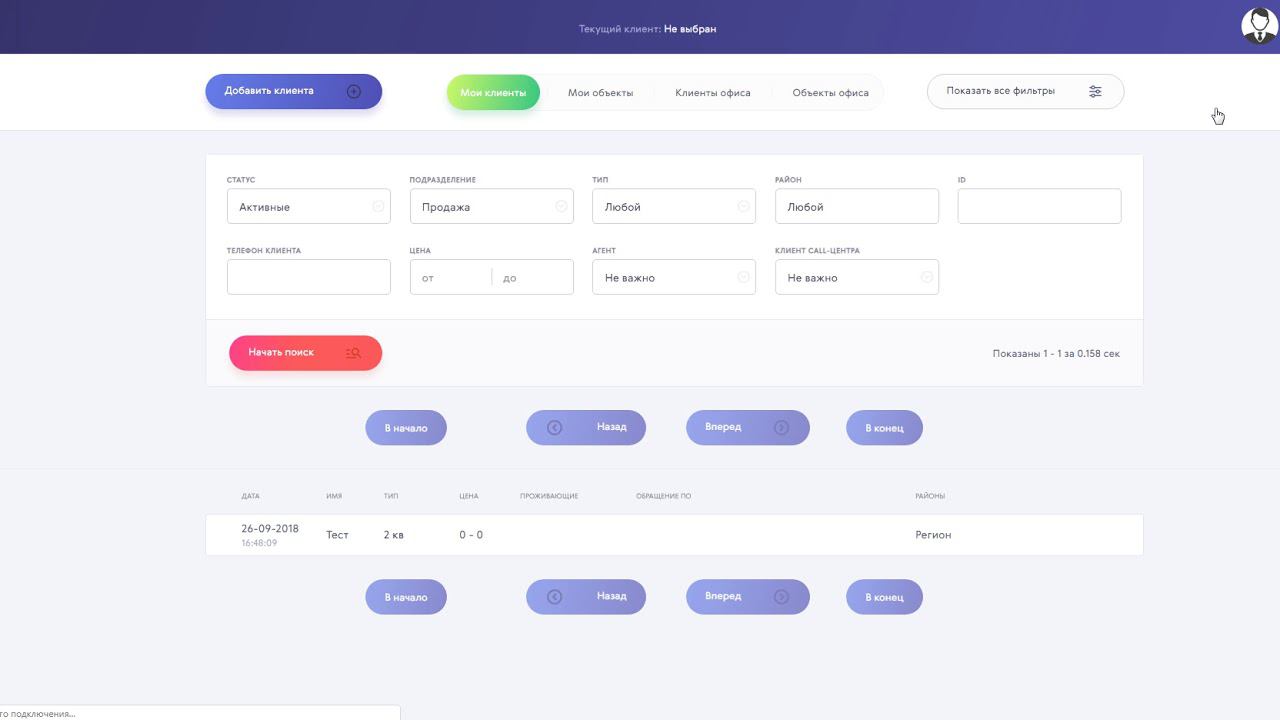The width and height of the screenshot is (1280, 720).
Task: Click the Проживающие column header
Action: click(x=549, y=496)
